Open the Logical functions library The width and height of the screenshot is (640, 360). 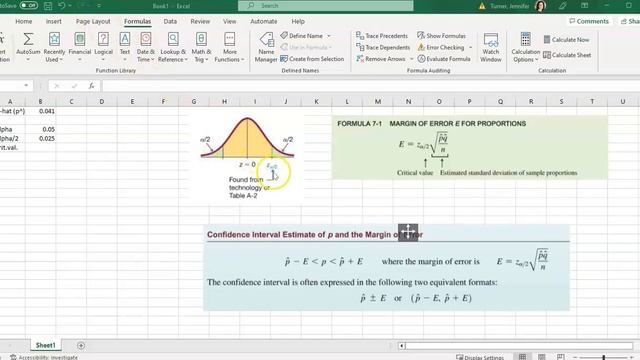point(103,47)
